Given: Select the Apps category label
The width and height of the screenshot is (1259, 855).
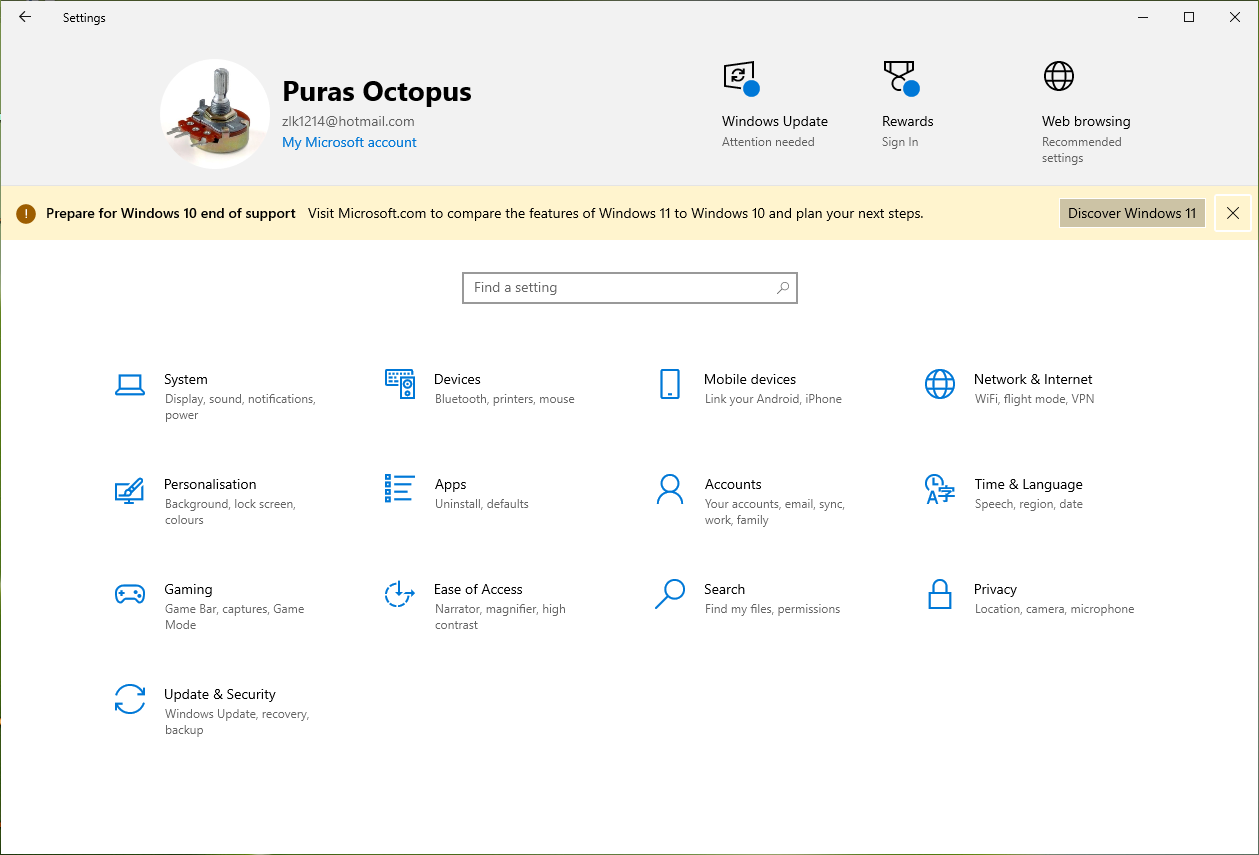Looking at the screenshot, I should click(450, 484).
